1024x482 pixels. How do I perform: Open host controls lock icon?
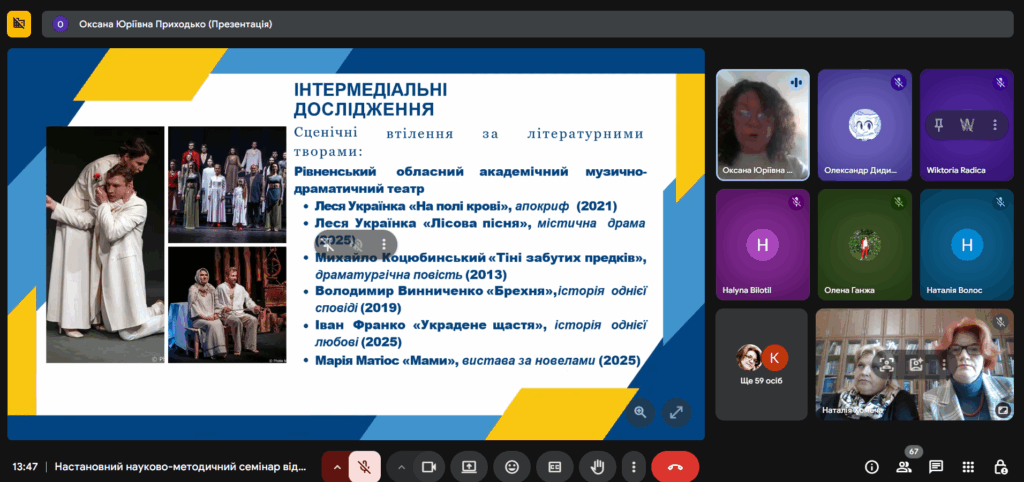point(1000,466)
